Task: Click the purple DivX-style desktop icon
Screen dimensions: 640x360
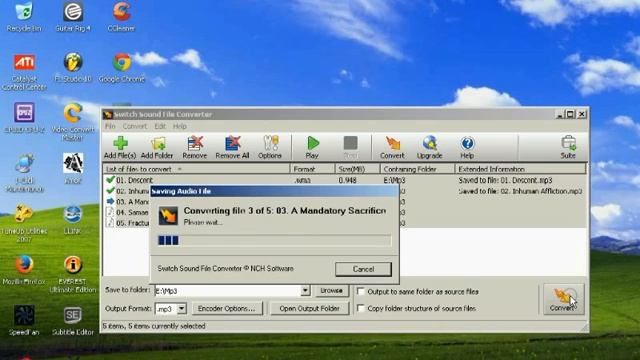Action: [x=24, y=118]
